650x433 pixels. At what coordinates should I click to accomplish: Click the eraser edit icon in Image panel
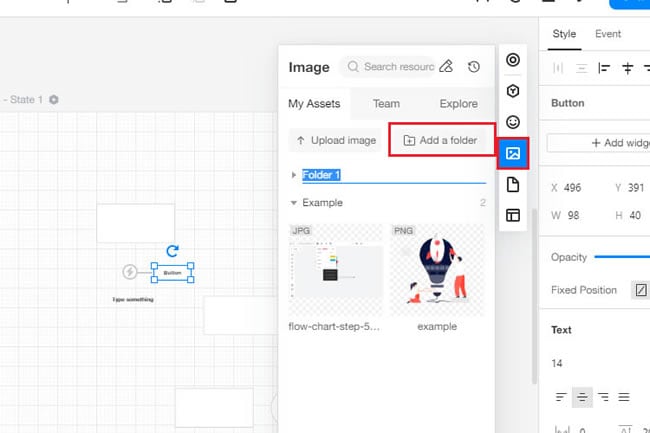446,66
